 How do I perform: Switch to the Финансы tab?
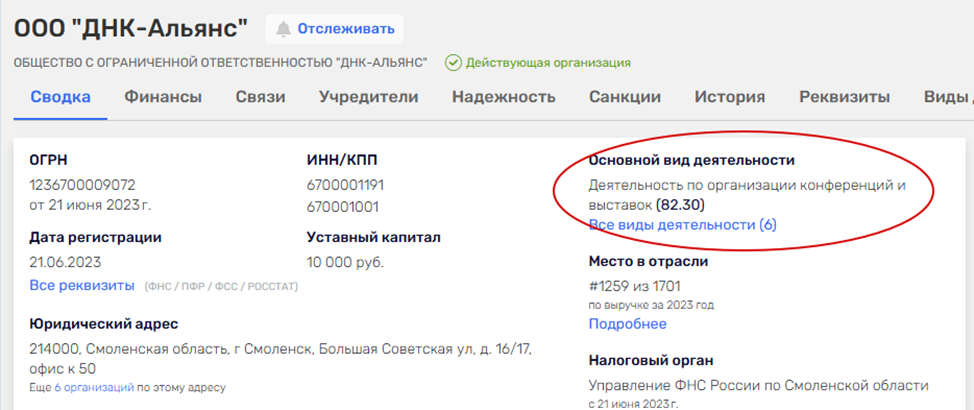coord(163,97)
